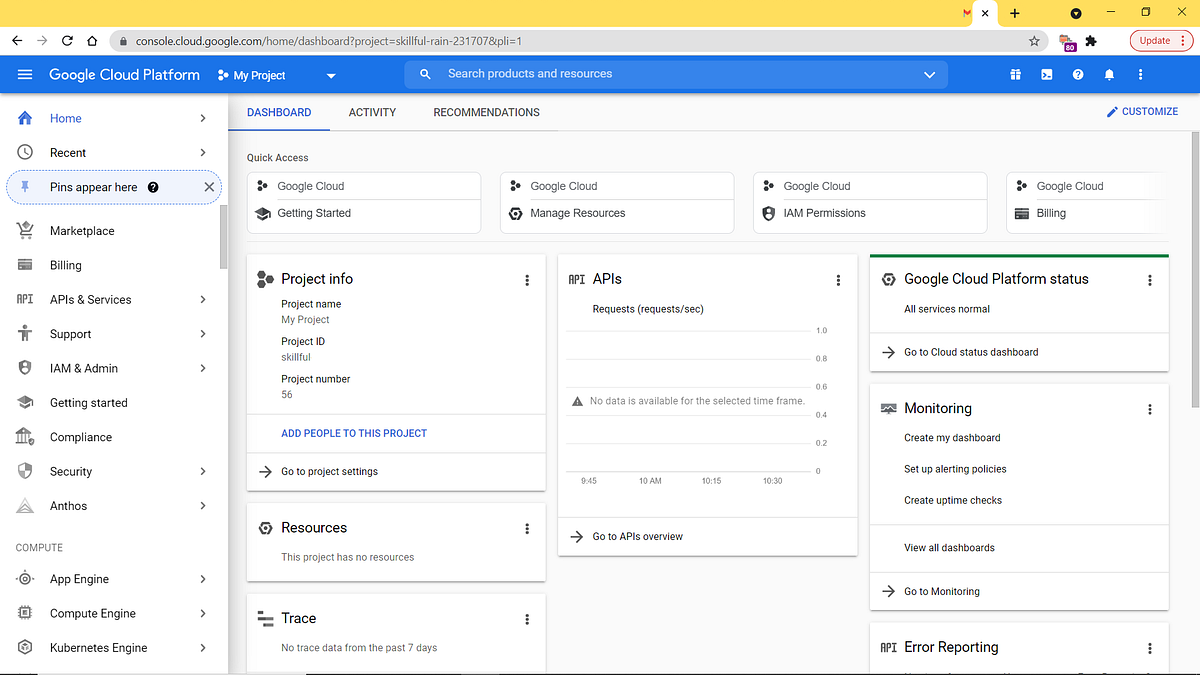Viewport: 1200px width, 675px height.
Task: Open the top bar more options menu
Action: [1140, 75]
